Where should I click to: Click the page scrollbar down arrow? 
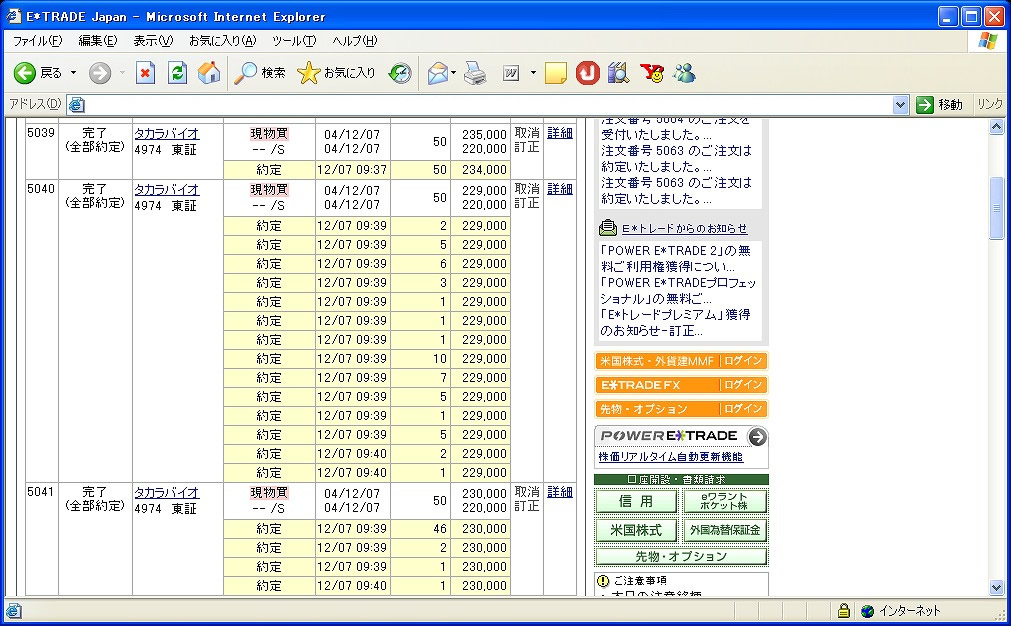coord(996,587)
